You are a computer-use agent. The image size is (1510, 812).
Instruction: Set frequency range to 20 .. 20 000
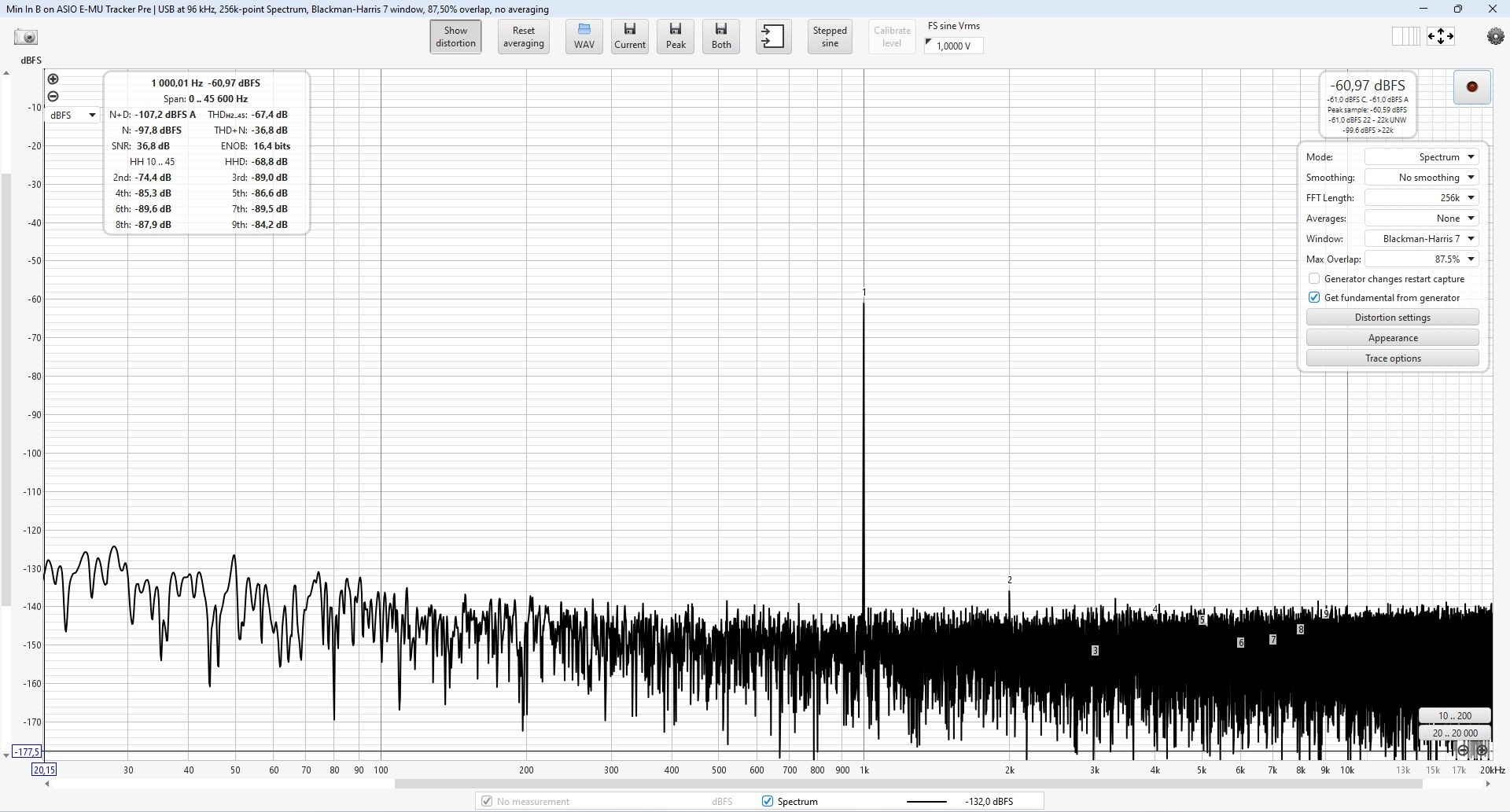(1454, 733)
